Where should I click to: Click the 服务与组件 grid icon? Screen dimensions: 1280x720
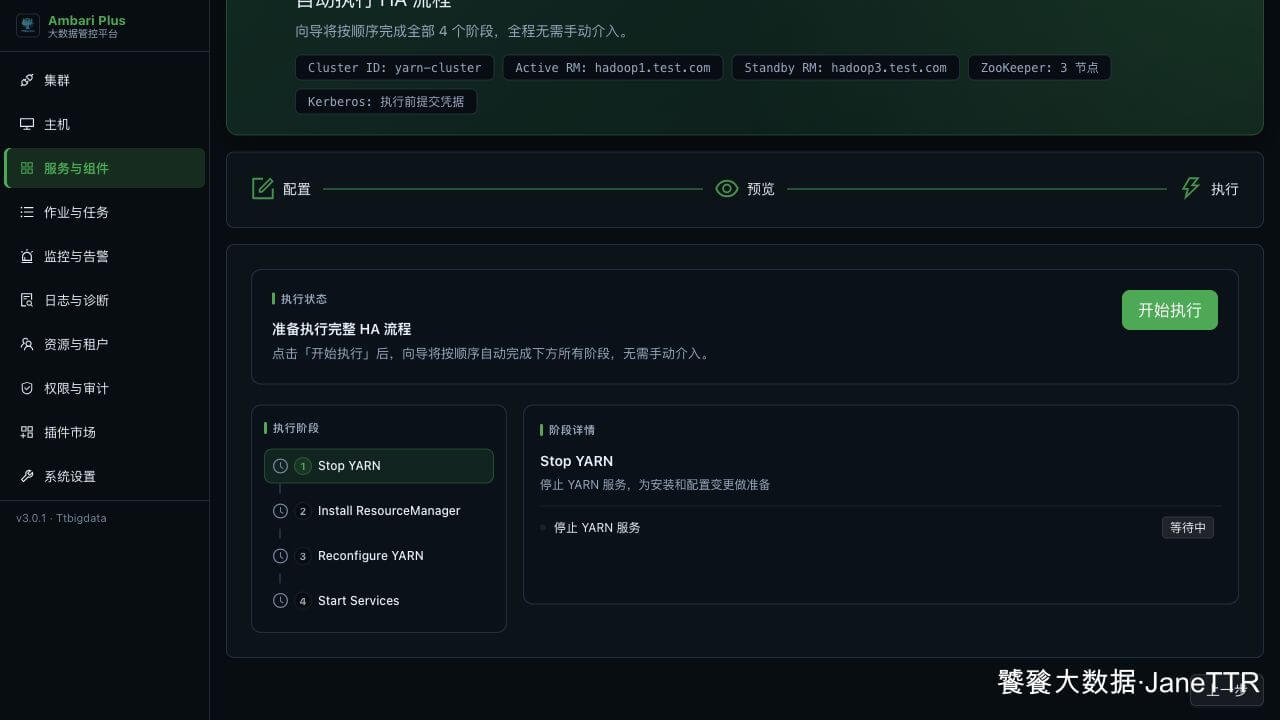(x=27, y=168)
